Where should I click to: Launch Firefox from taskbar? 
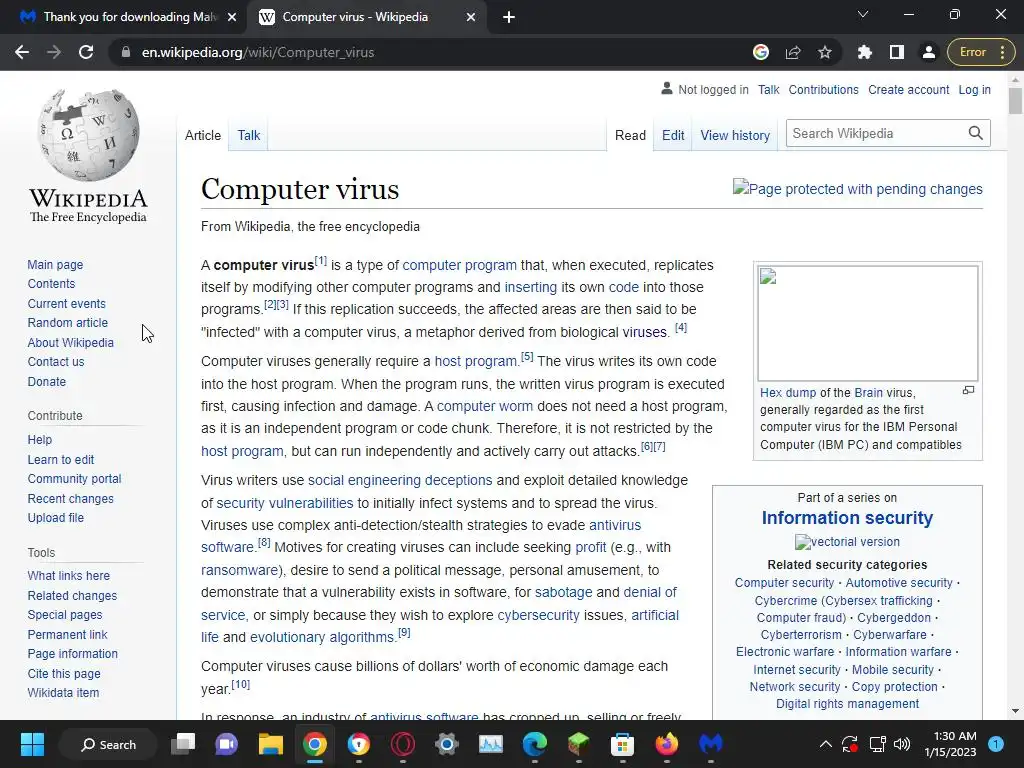(x=667, y=744)
